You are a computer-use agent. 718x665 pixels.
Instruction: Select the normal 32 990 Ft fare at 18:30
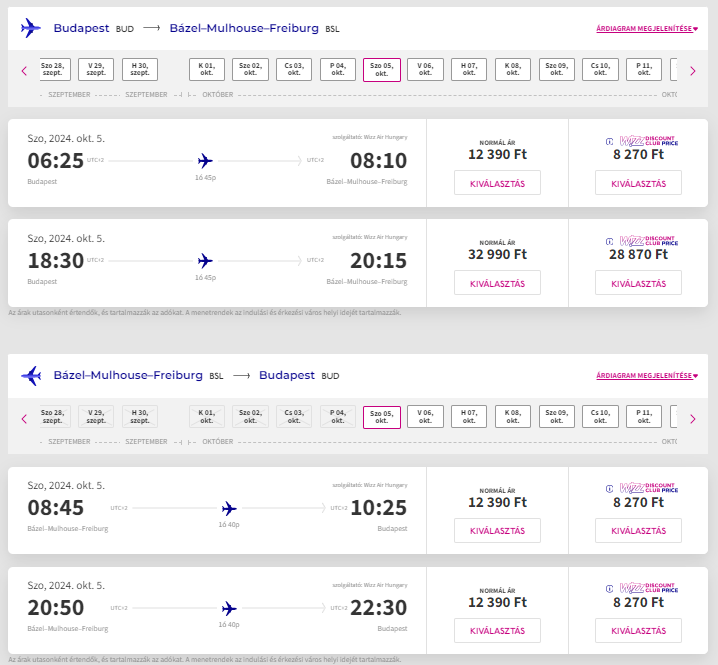pyautogui.click(x=497, y=283)
